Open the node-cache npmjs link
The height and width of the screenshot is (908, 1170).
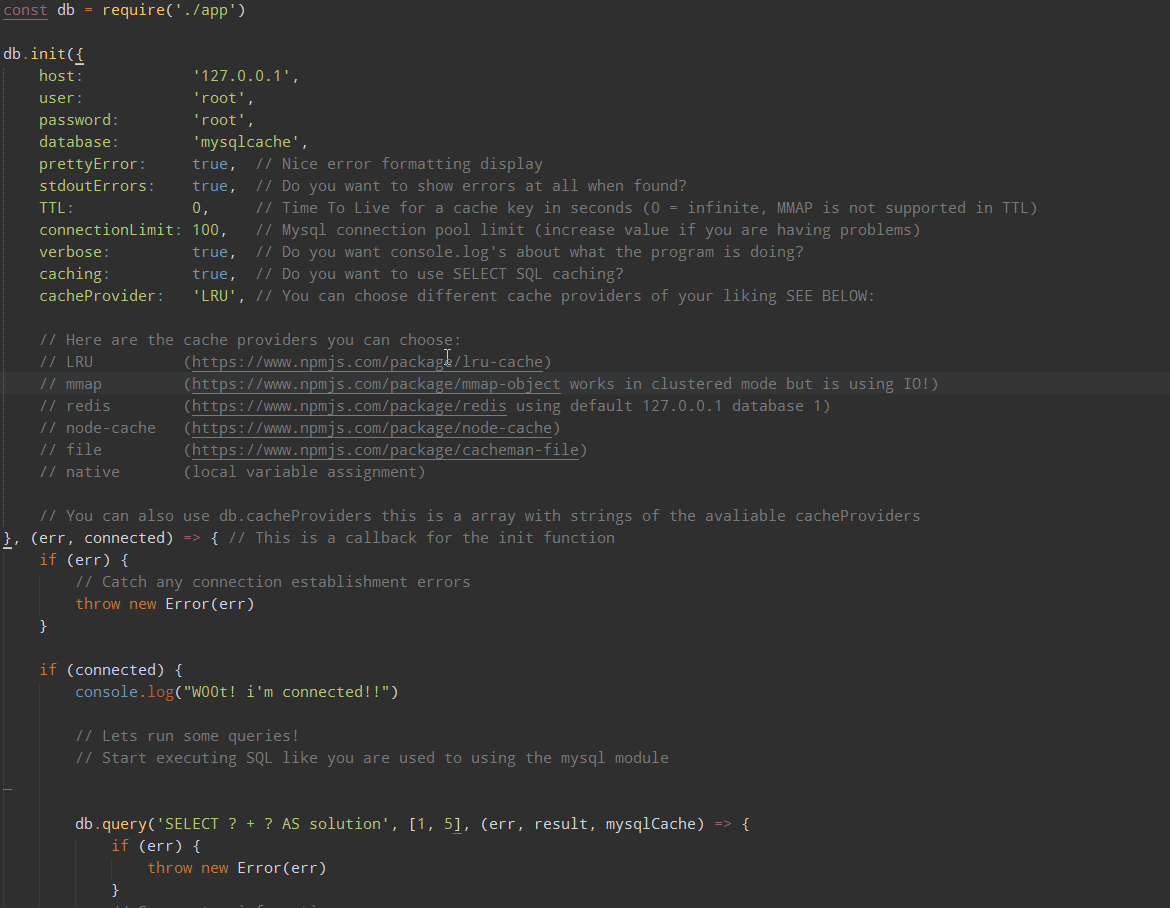371,428
